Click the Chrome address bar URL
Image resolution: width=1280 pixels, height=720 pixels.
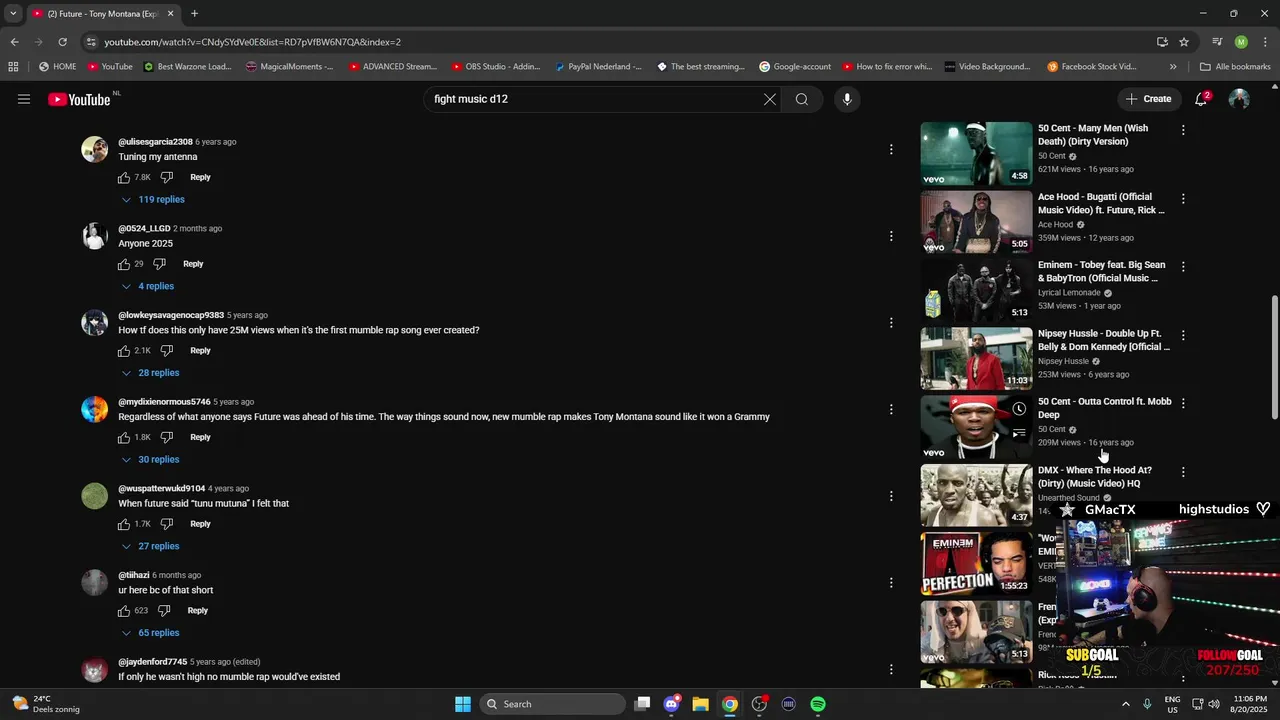pos(252,42)
